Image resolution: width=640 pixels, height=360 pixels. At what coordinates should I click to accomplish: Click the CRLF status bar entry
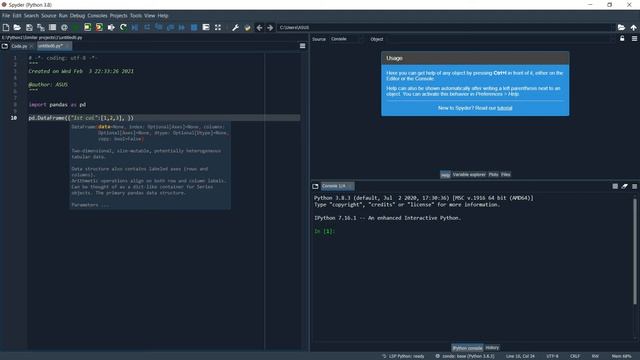575,356
